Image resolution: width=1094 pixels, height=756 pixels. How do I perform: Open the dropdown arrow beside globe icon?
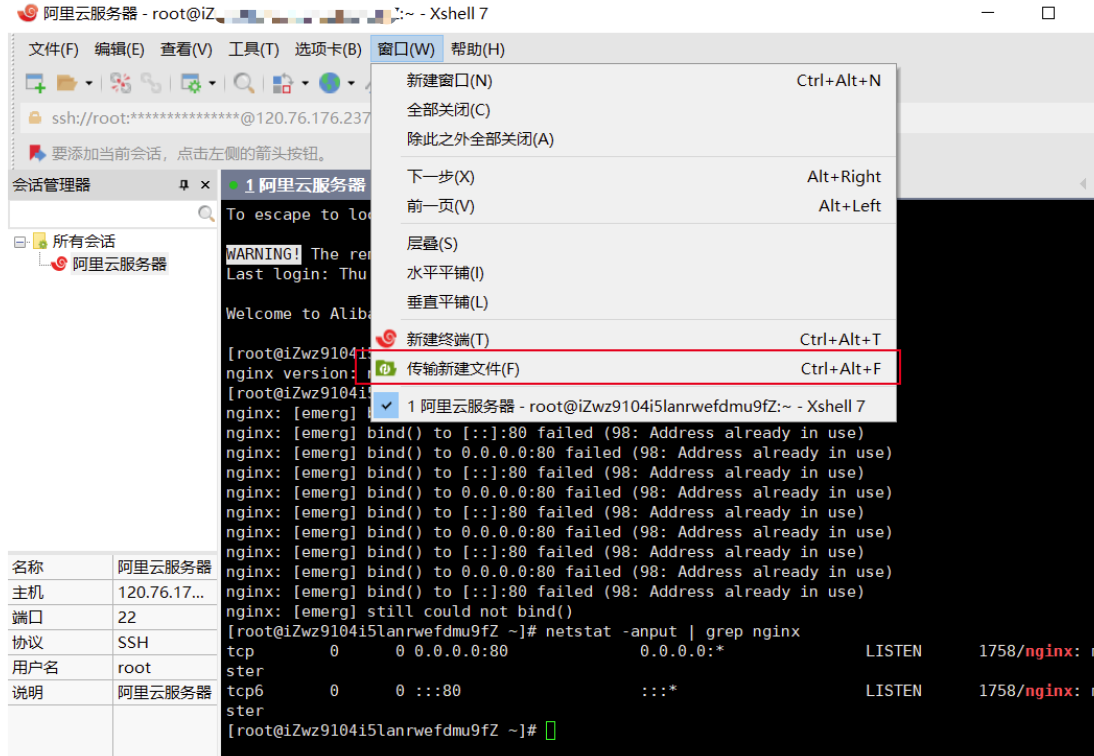(351, 83)
